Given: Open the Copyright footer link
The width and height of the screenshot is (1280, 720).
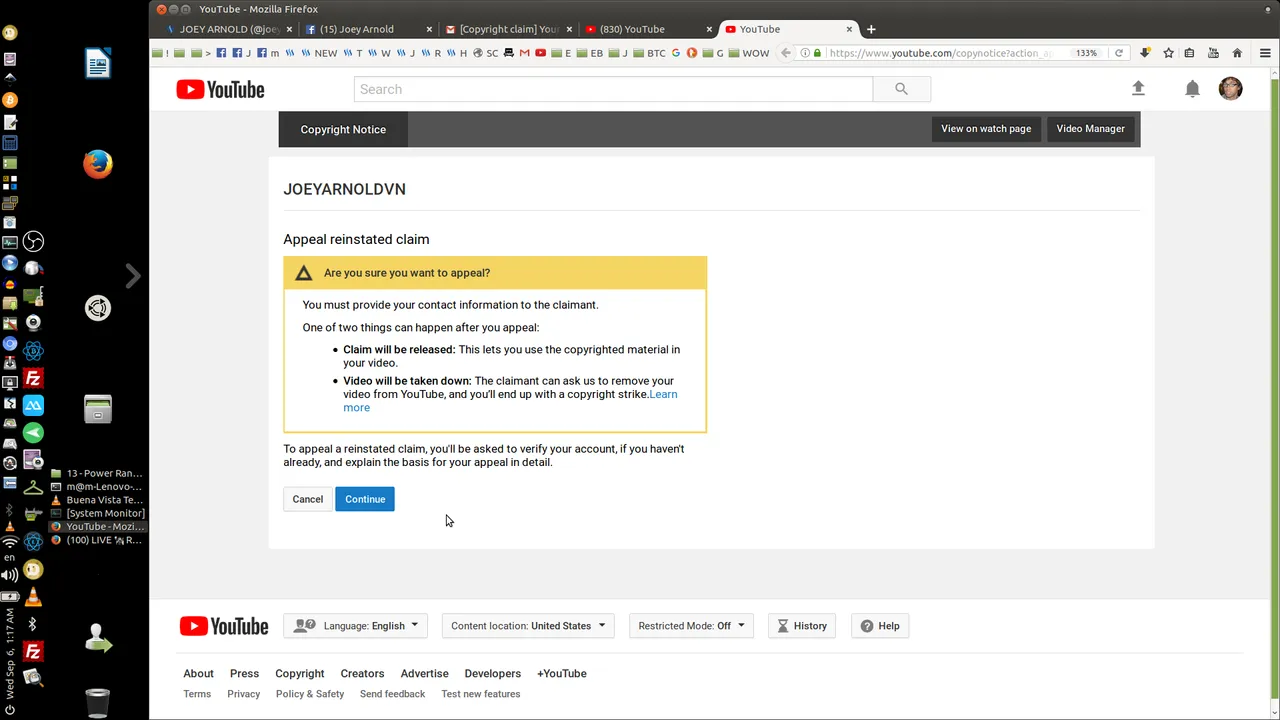Looking at the screenshot, I should pos(300,674).
